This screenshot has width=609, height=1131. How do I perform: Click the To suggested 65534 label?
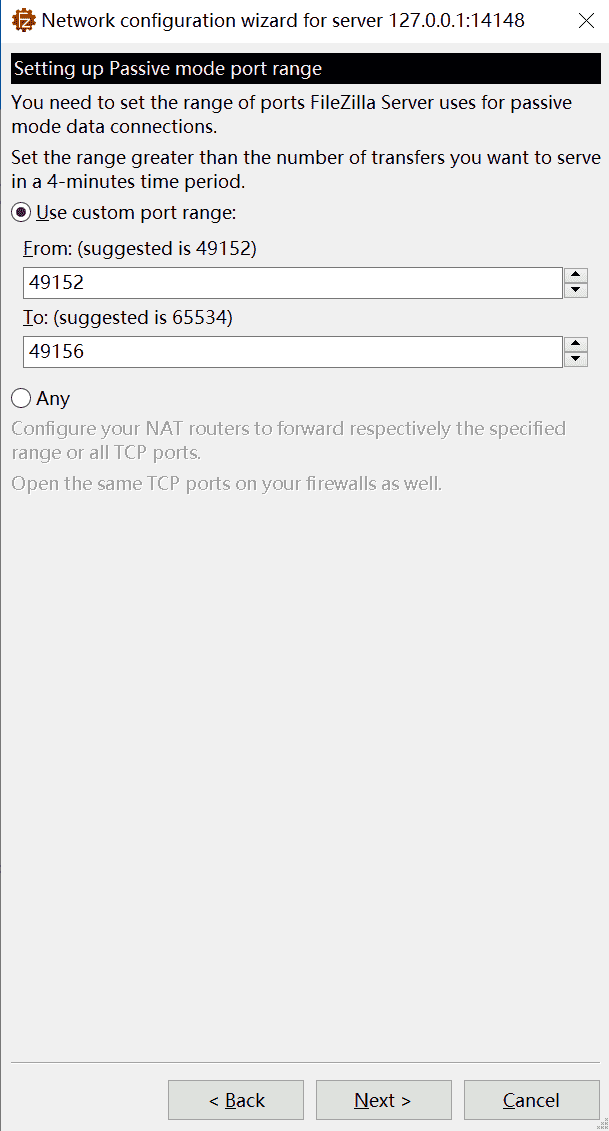click(128, 318)
